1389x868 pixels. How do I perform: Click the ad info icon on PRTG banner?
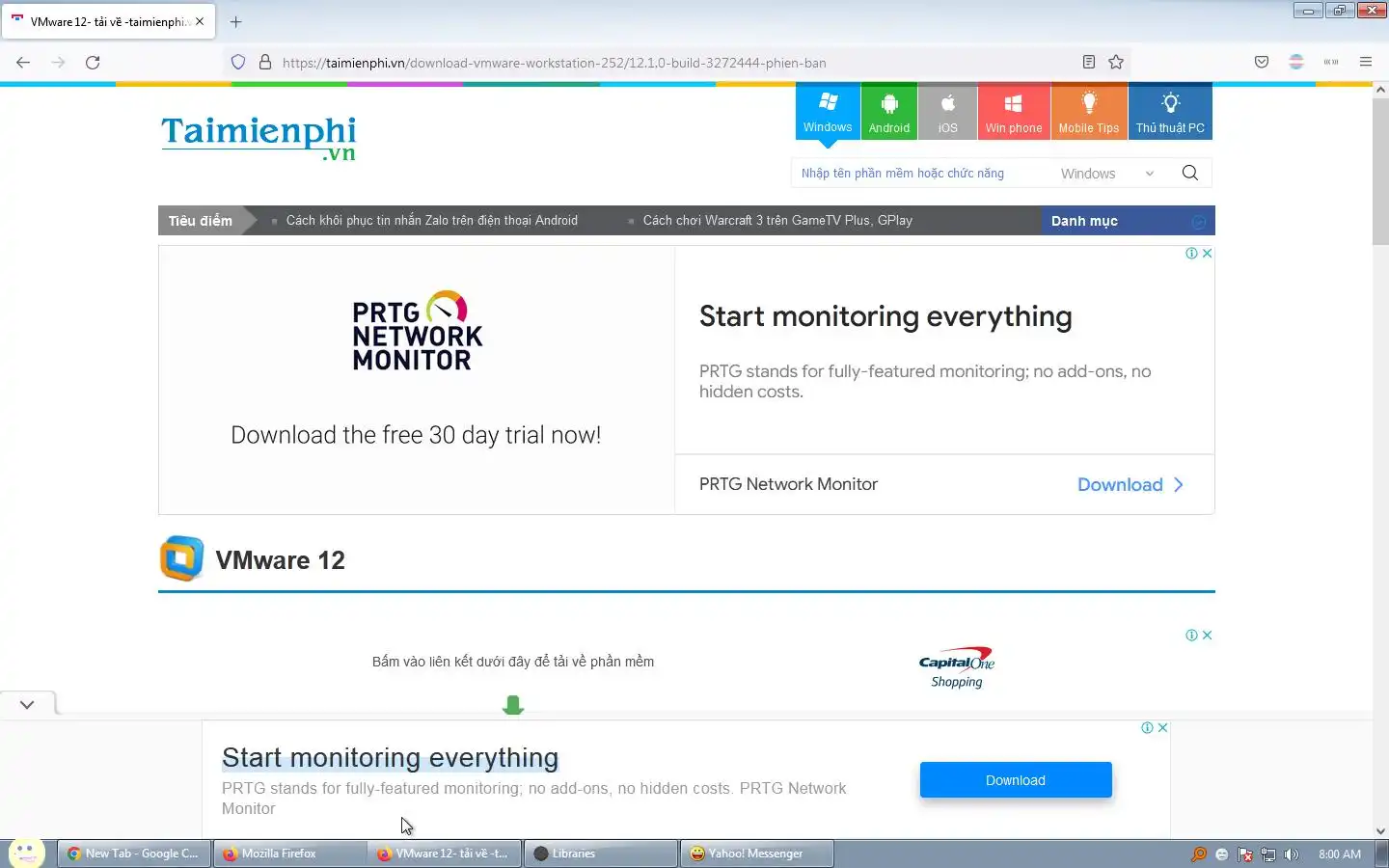coord(1192,254)
